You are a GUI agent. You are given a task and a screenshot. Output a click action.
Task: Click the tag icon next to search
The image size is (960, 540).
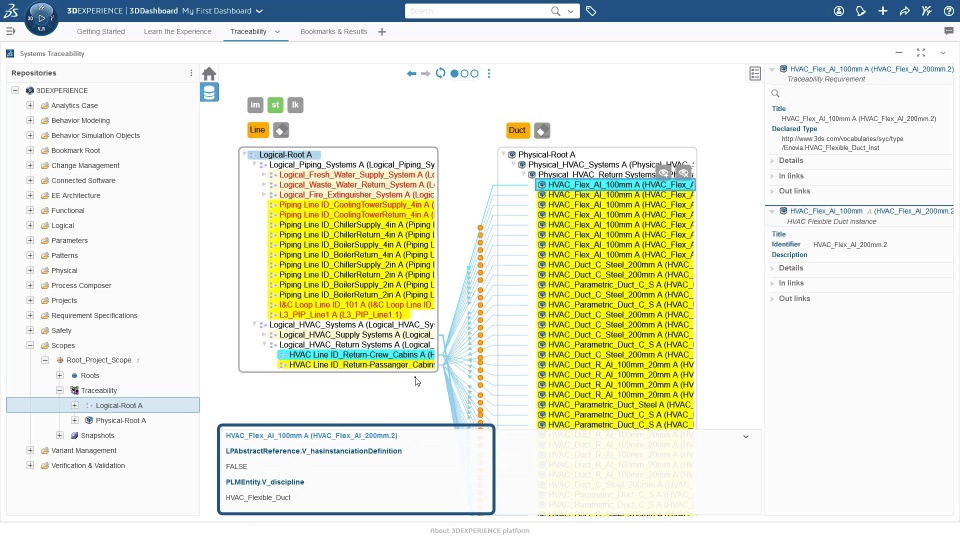(x=591, y=11)
